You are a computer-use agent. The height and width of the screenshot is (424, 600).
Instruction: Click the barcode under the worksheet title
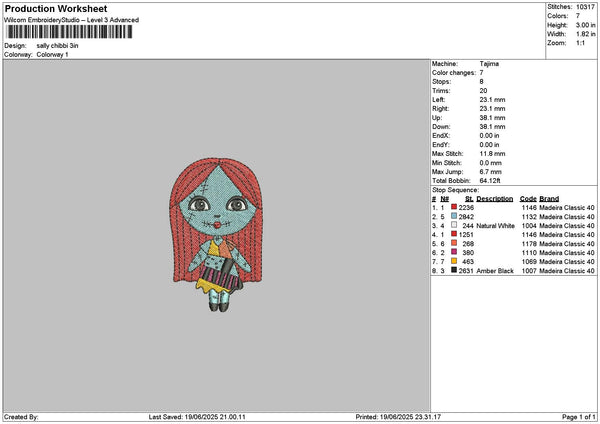click(71, 33)
